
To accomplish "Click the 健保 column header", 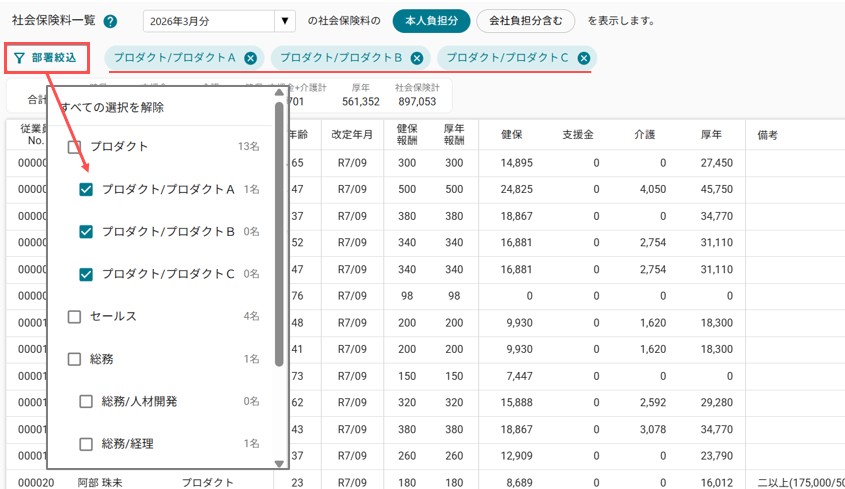I will click(511, 135).
